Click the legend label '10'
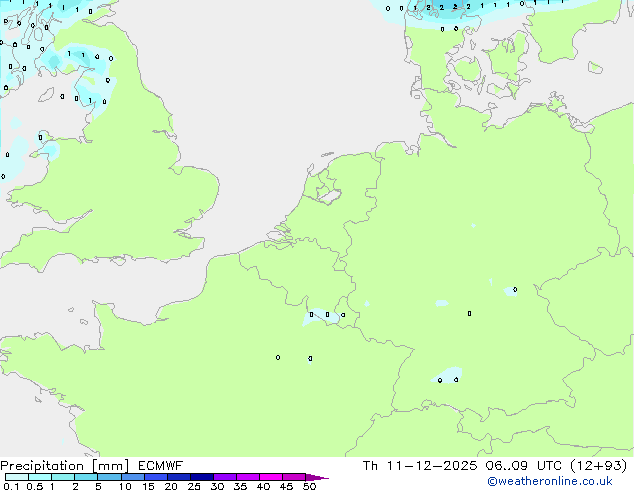This screenshot has width=634, height=490. tap(125, 486)
